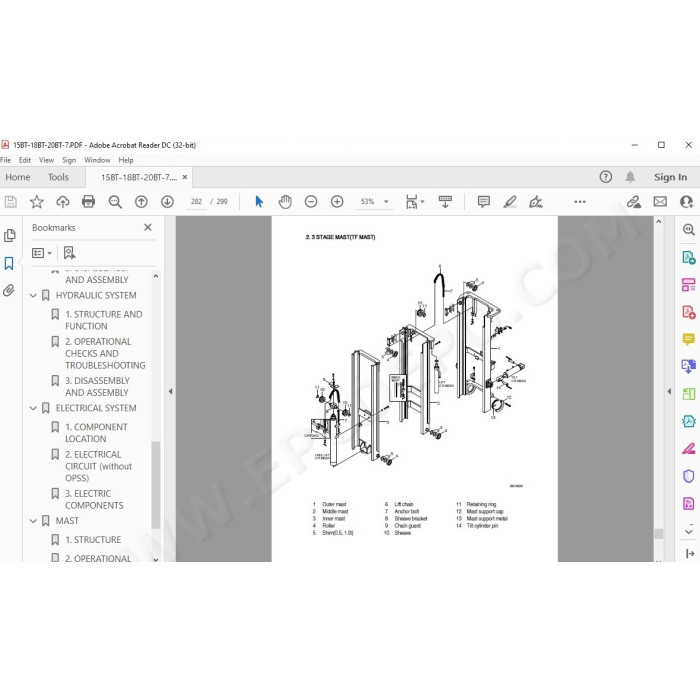Click the Save file icon

10,202
